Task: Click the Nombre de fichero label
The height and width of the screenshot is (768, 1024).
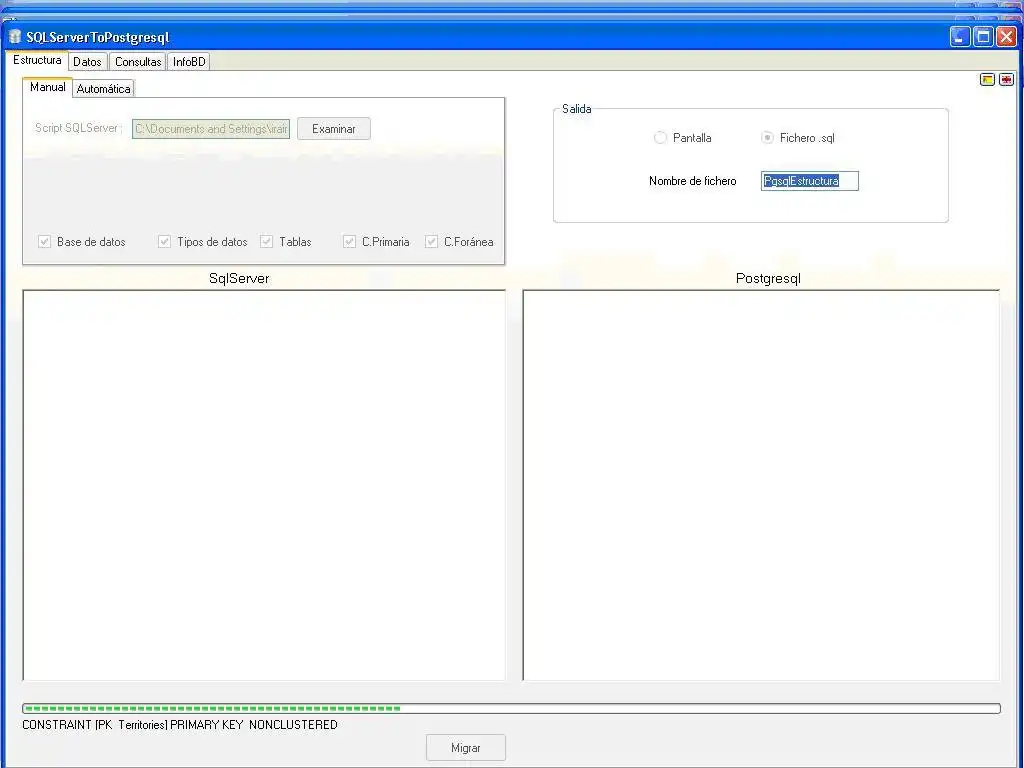Action: [x=692, y=181]
